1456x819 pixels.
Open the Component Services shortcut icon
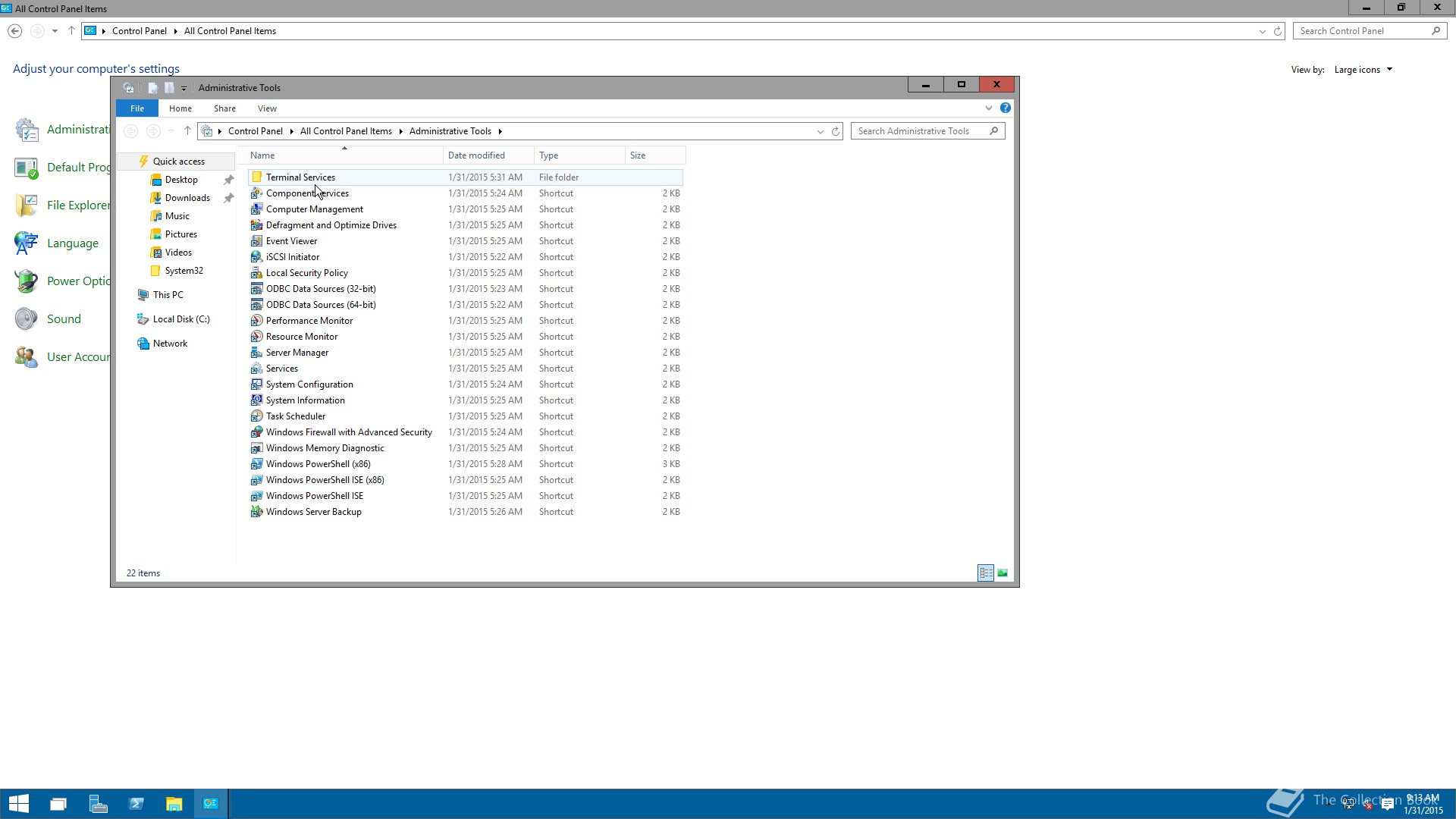[257, 193]
